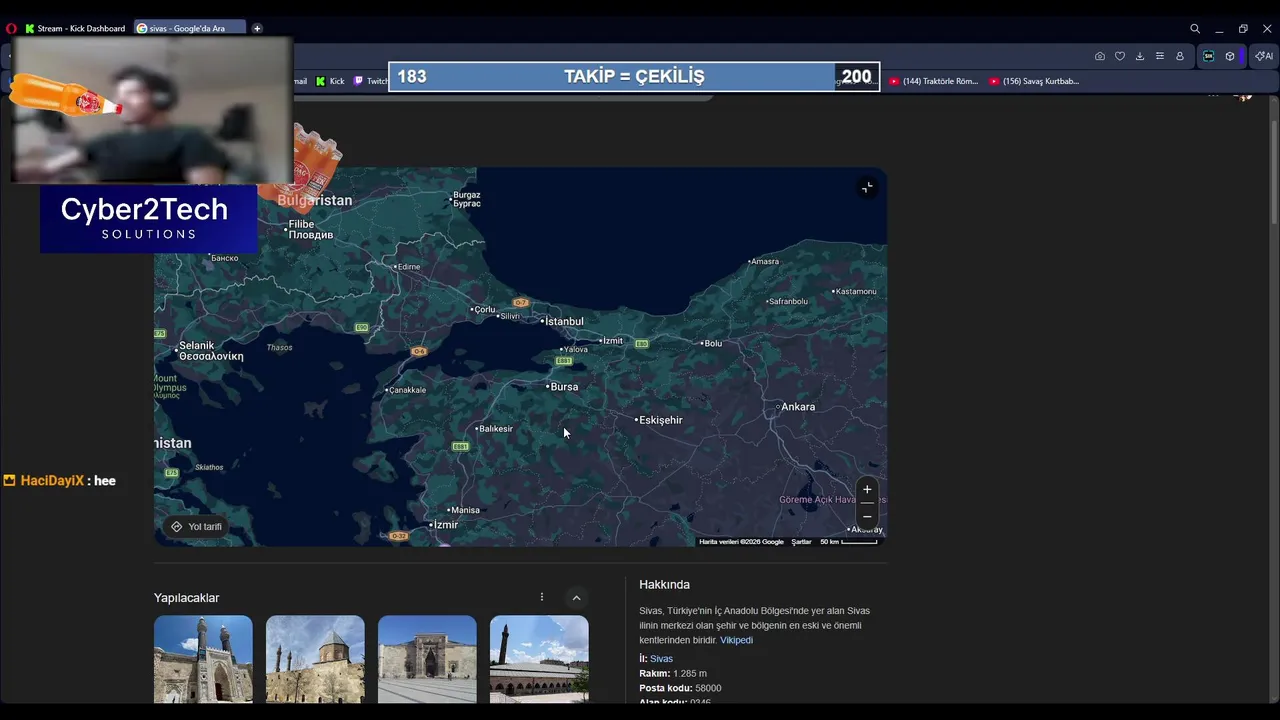Viewport: 1280px width, 720px height.
Task: Open the downloads icon
Action: point(1140,56)
